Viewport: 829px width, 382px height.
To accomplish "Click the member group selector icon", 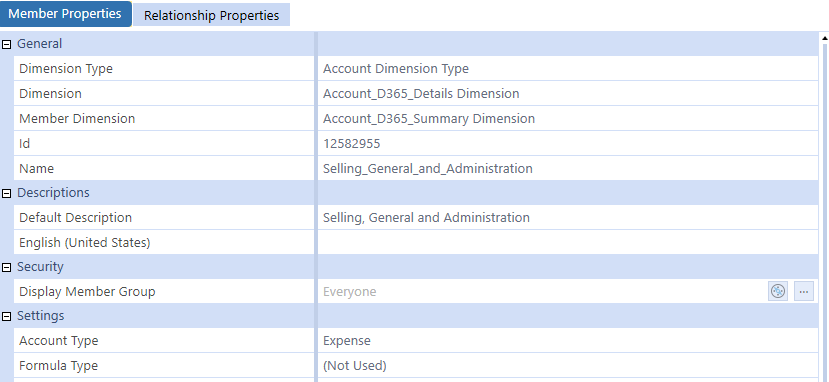I will [x=778, y=291].
